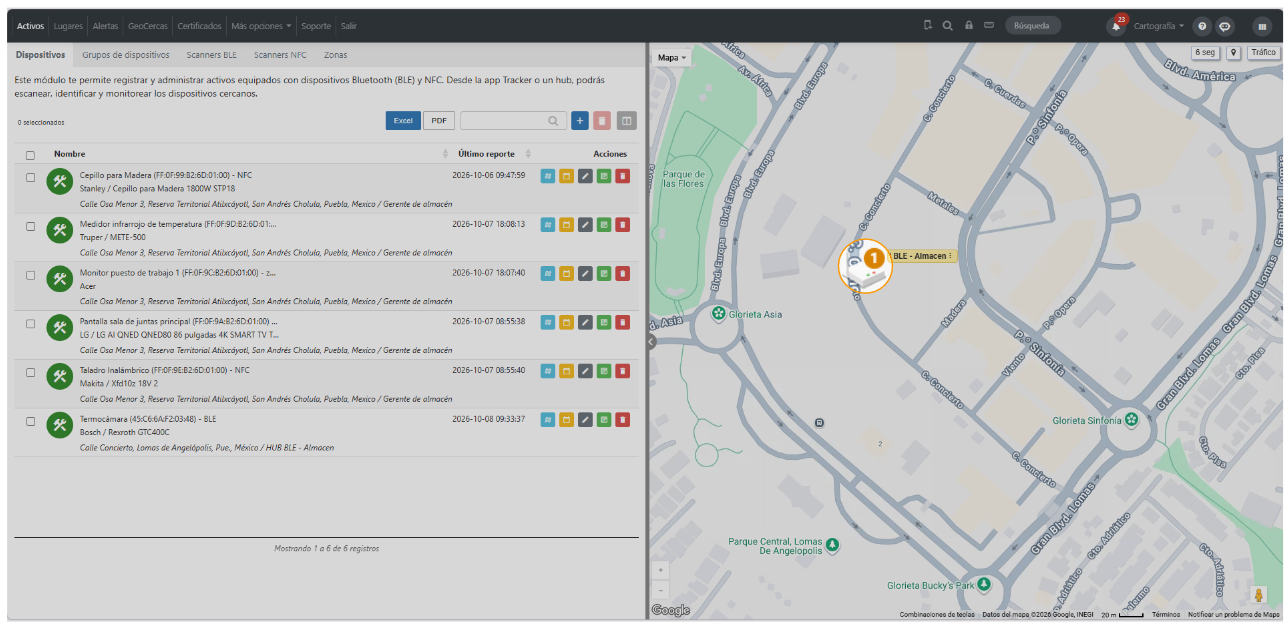Edit Pantalla sala de juntas with pencil icon
Screen dimensions: 1287x626
click(586, 323)
